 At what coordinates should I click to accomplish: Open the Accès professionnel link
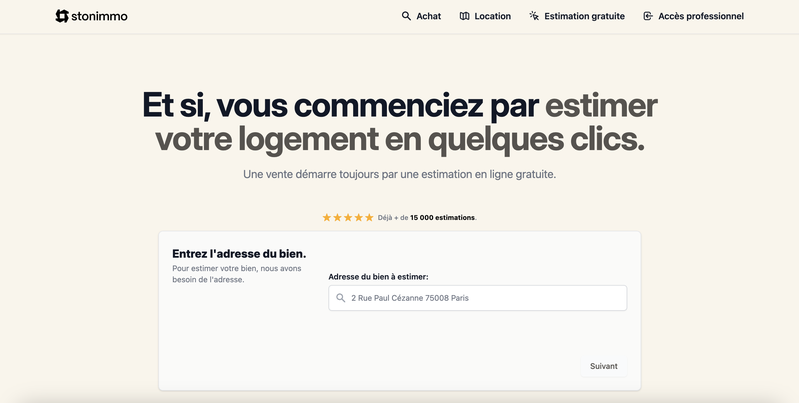(x=700, y=16)
